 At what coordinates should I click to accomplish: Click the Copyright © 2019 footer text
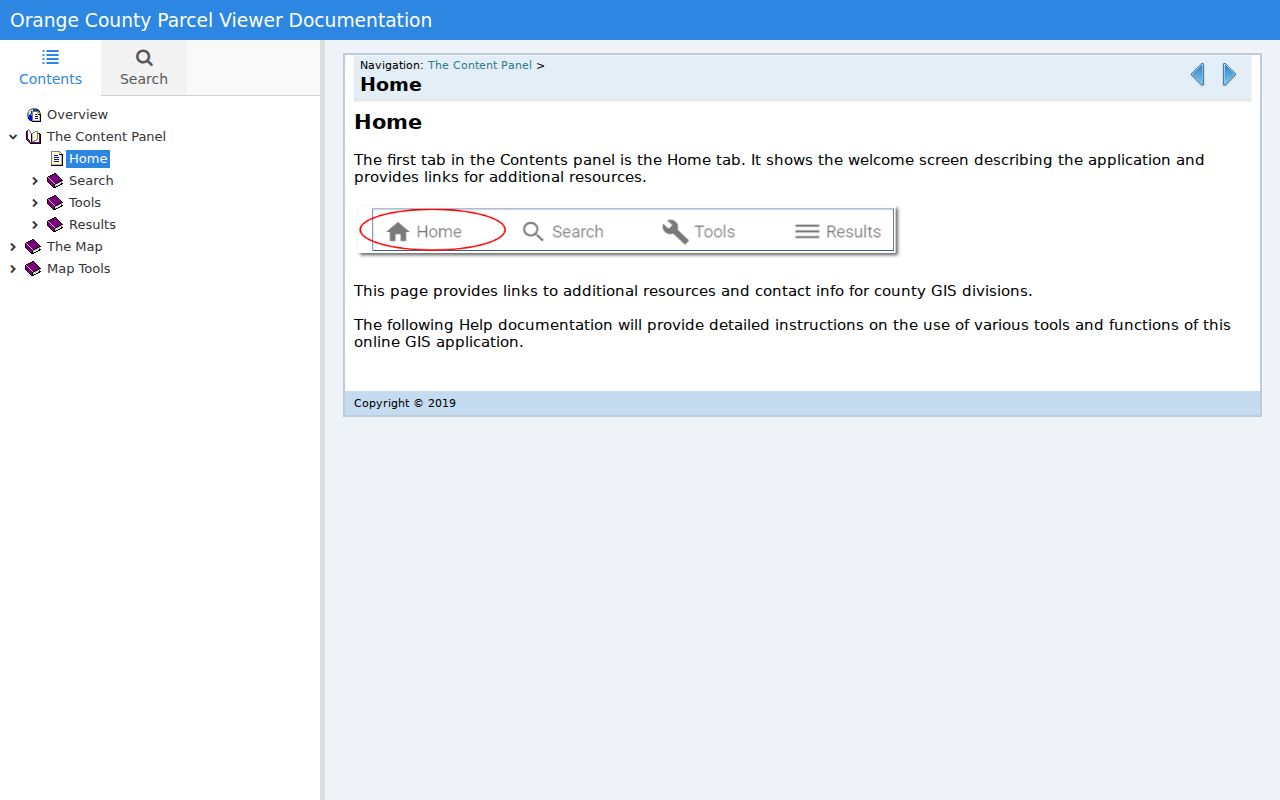coord(405,403)
